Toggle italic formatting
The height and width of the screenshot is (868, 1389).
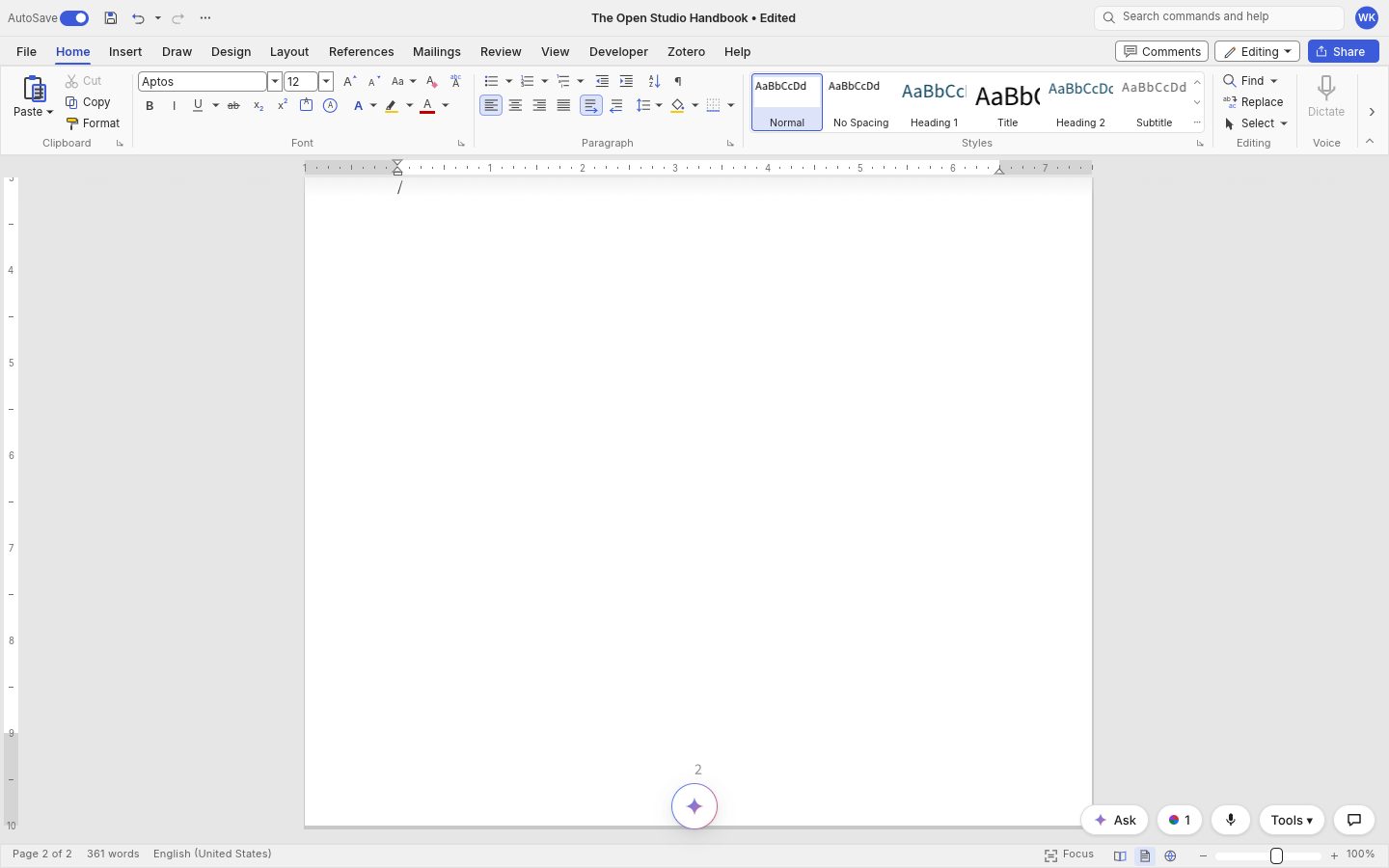174,106
